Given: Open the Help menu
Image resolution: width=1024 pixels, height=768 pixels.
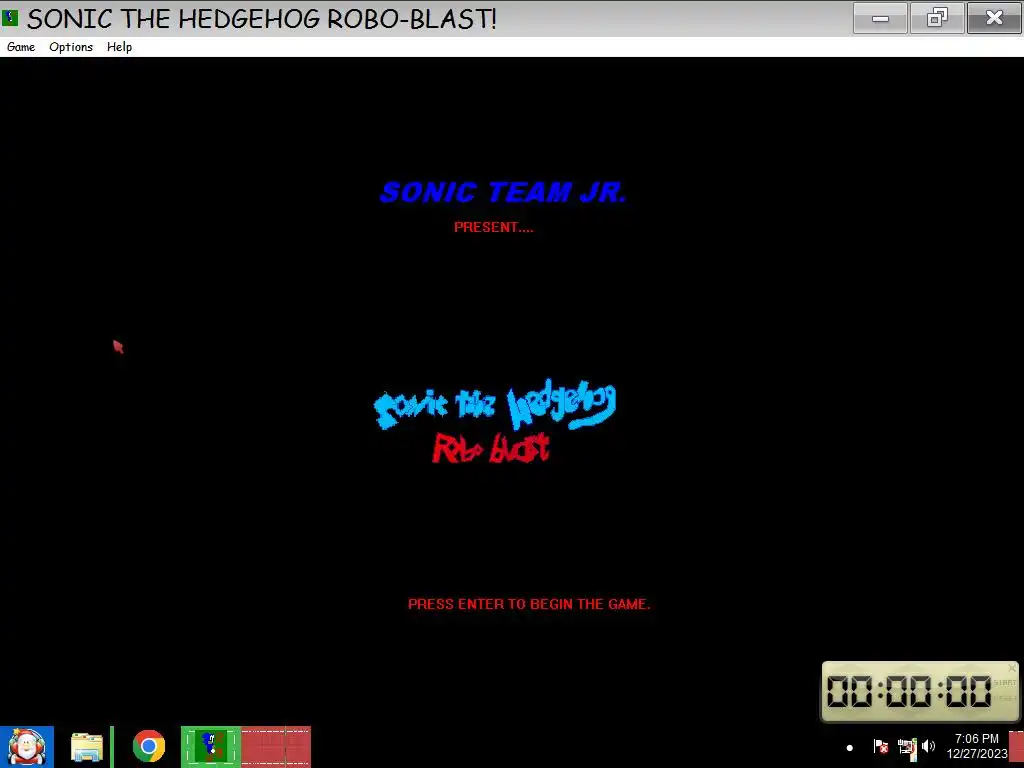Looking at the screenshot, I should point(120,47).
